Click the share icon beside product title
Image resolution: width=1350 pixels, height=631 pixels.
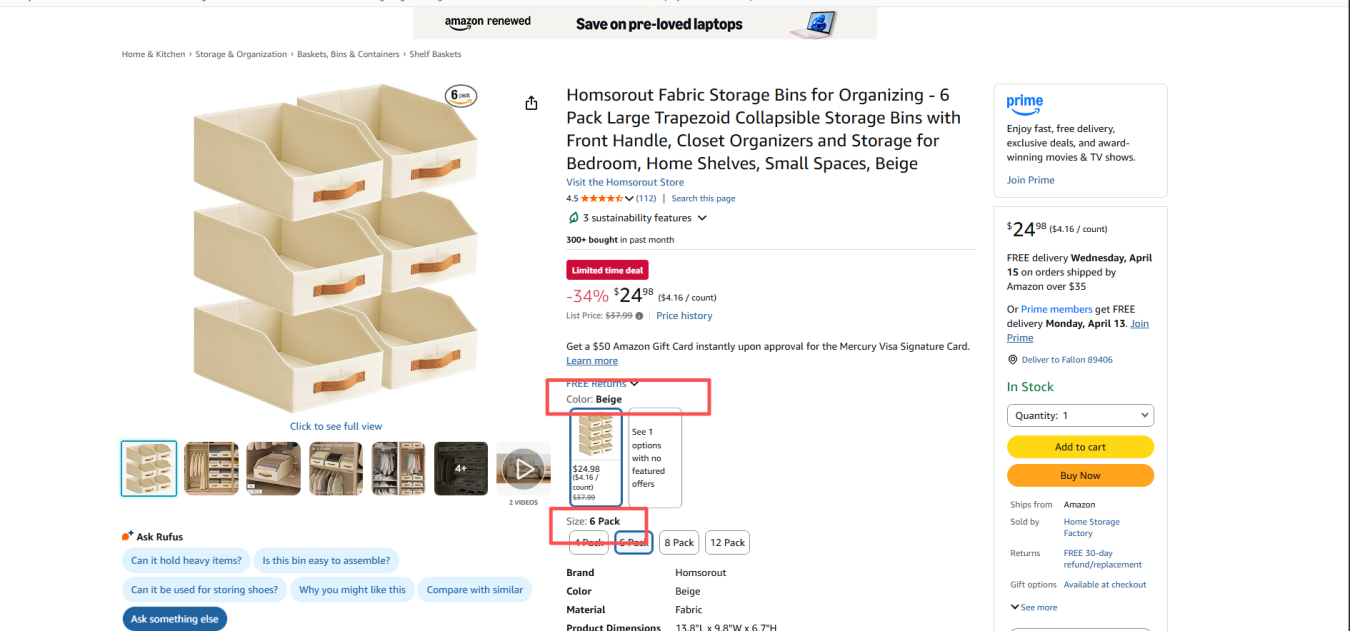tap(531, 103)
